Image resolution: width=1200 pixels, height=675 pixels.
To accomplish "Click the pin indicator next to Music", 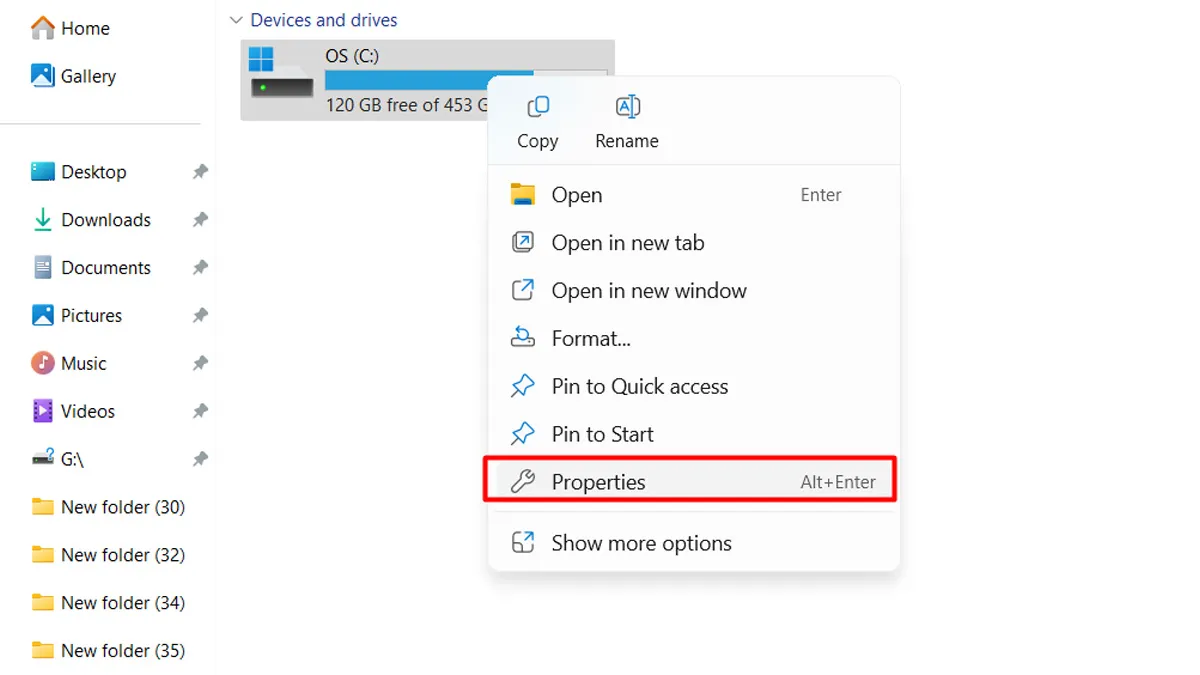I will point(200,363).
